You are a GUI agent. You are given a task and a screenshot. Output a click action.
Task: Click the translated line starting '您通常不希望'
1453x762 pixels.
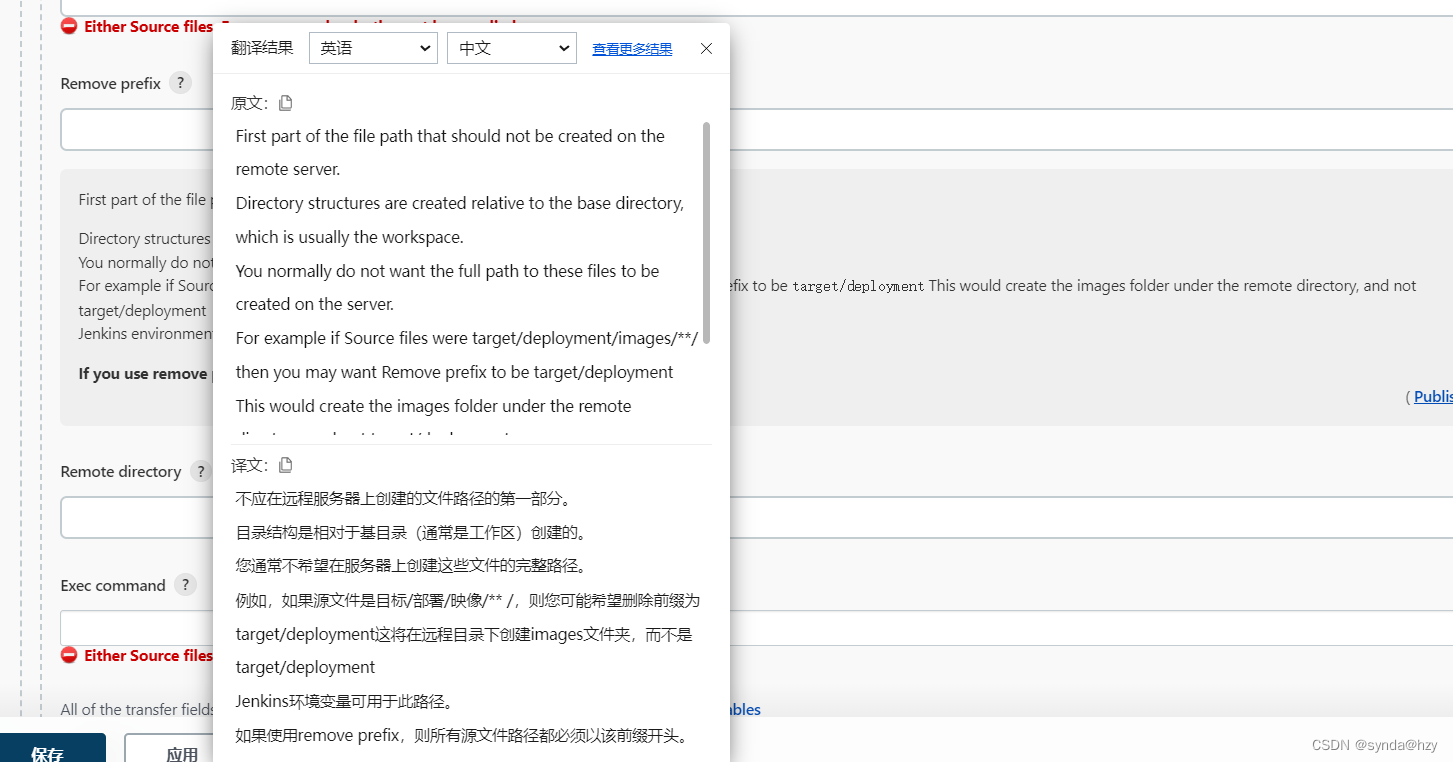click(x=411, y=566)
